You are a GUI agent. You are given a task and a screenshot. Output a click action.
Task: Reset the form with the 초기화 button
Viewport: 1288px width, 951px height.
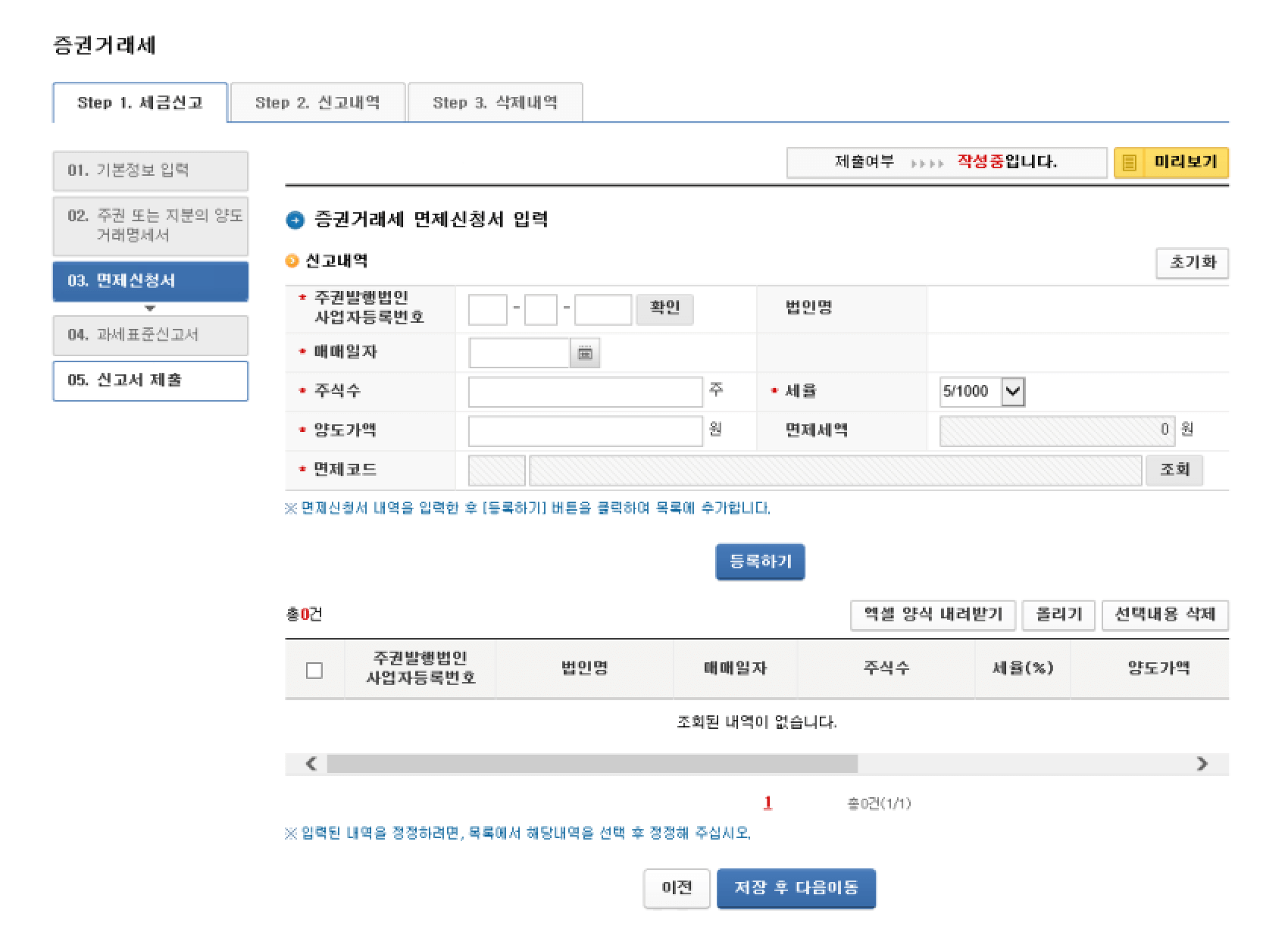[x=1192, y=263]
